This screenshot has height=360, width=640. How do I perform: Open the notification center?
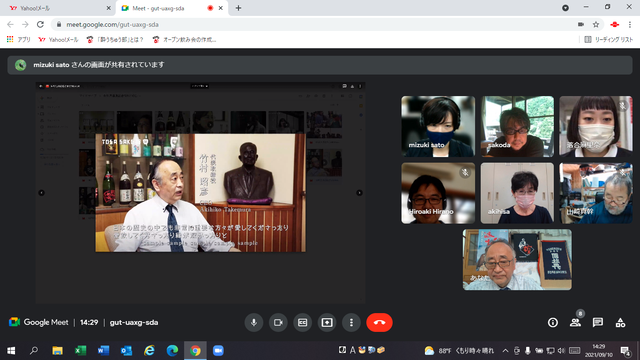(x=626, y=351)
